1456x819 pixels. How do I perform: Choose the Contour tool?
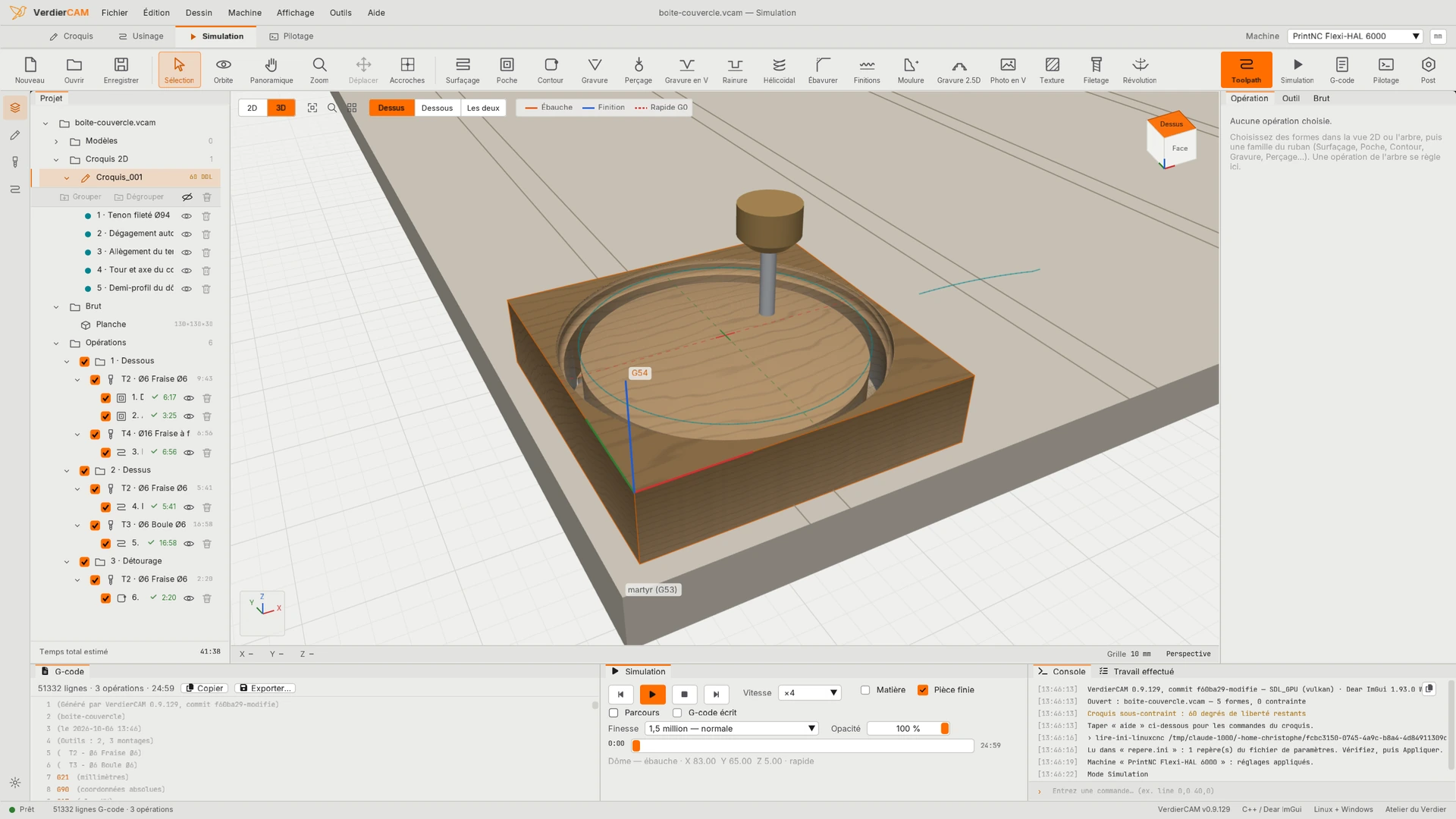coord(551,70)
